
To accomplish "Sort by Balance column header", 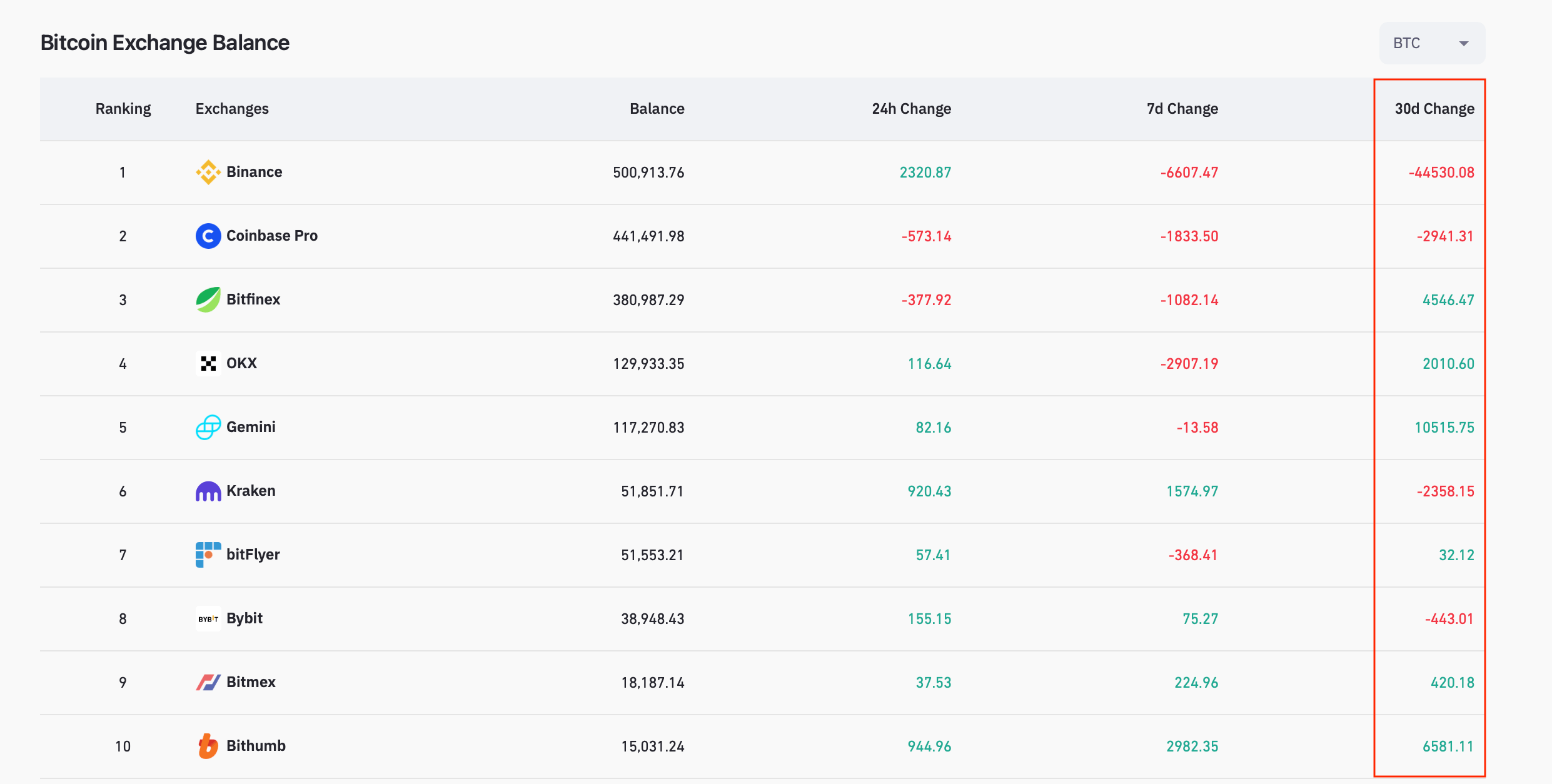I will (x=657, y=109).
